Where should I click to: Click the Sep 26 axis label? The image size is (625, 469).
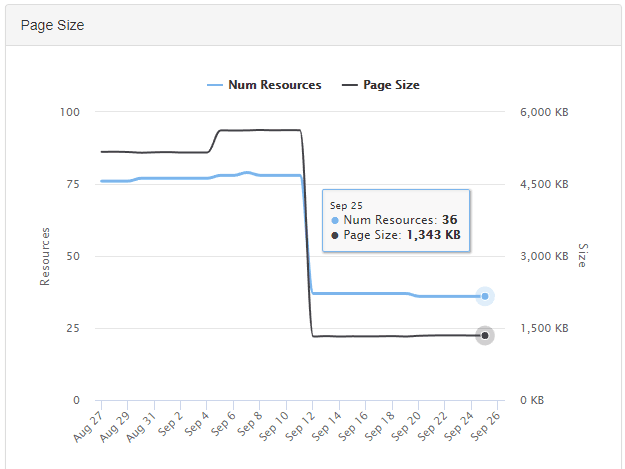coord(485,427)
